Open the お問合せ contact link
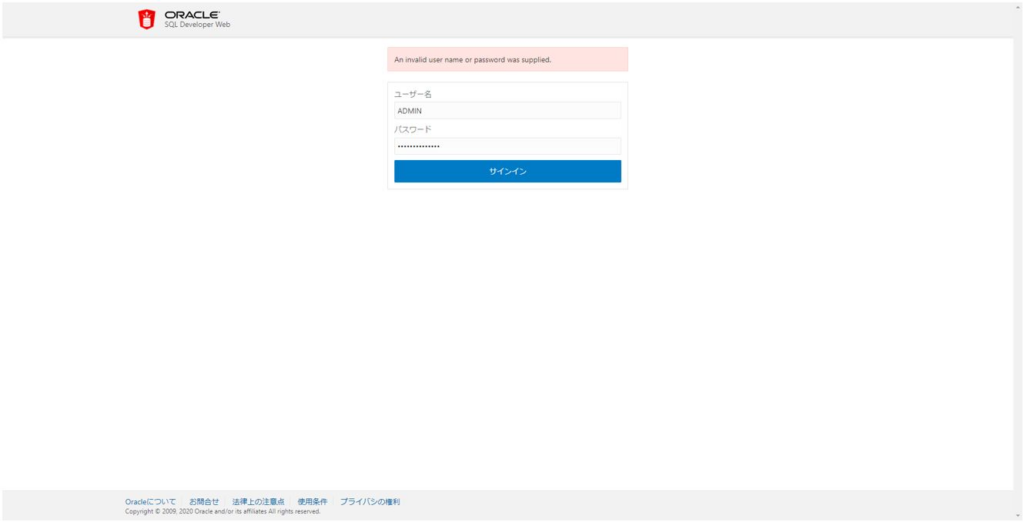This screenshot has width=1024, height=522. click(x=204, y=501)
